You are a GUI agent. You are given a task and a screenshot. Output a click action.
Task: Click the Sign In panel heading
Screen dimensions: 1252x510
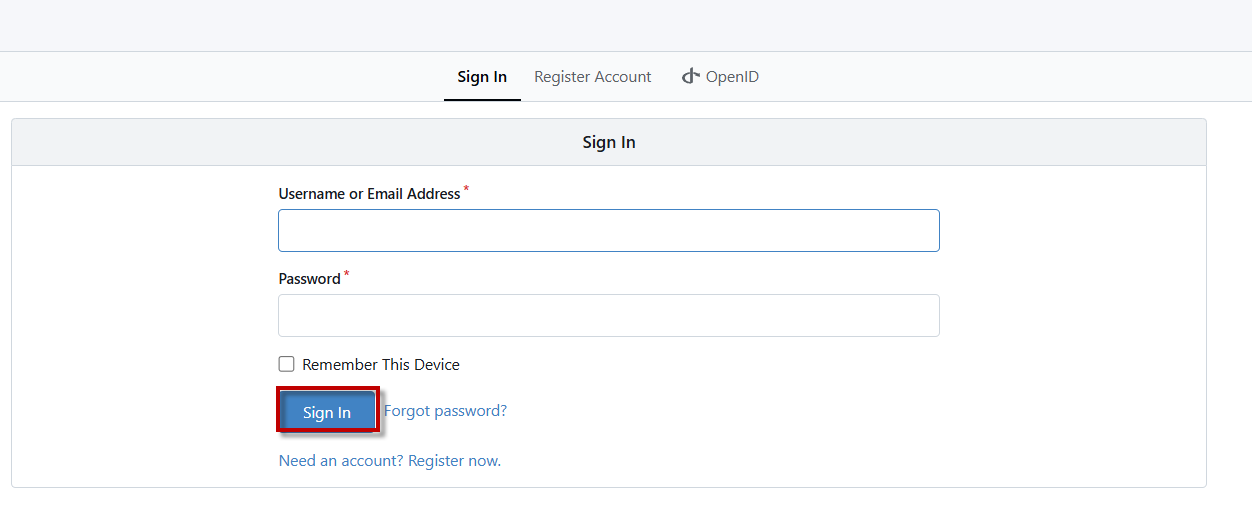click(608, 142)
